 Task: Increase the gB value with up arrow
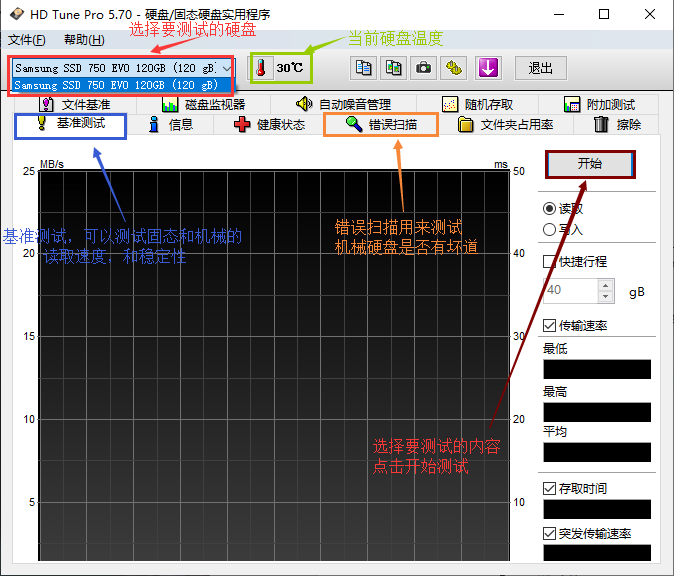click(606, 285)
